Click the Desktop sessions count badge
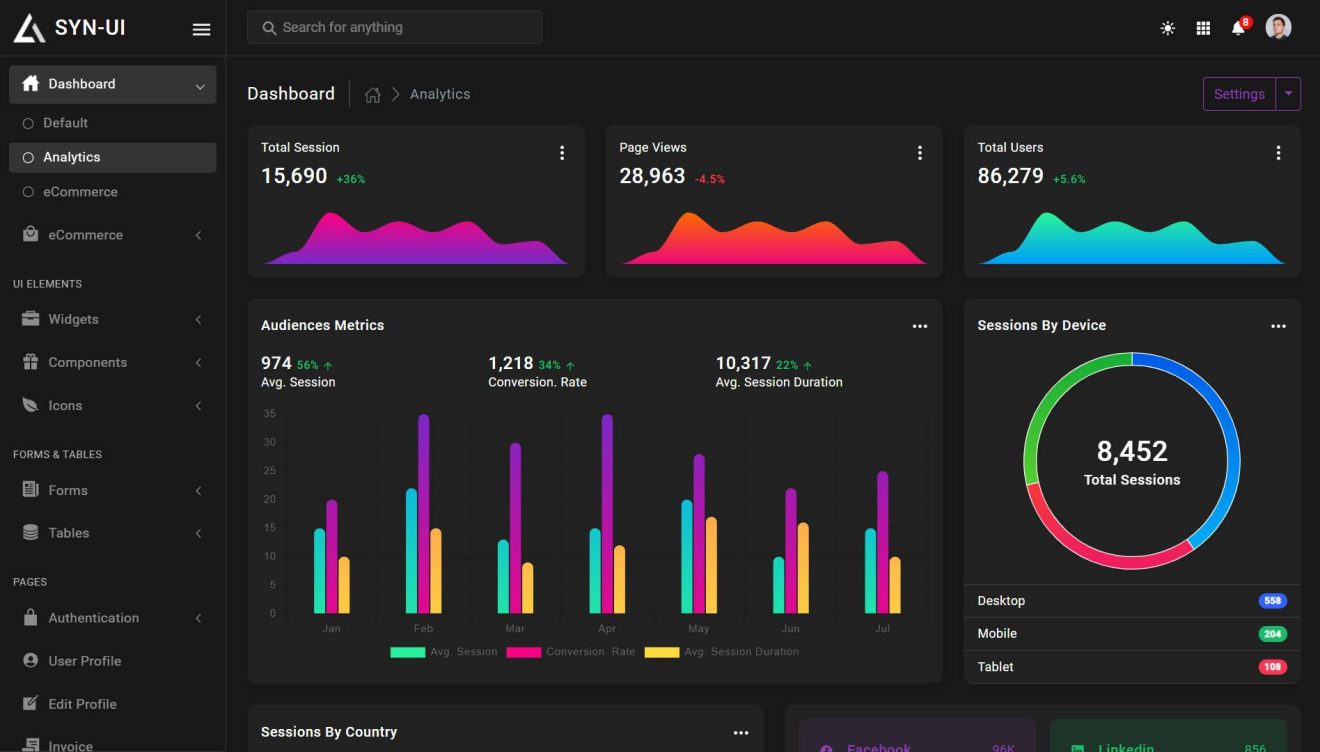The width and height of the screenshot is (1320, 752). (x=1271, y=600)
